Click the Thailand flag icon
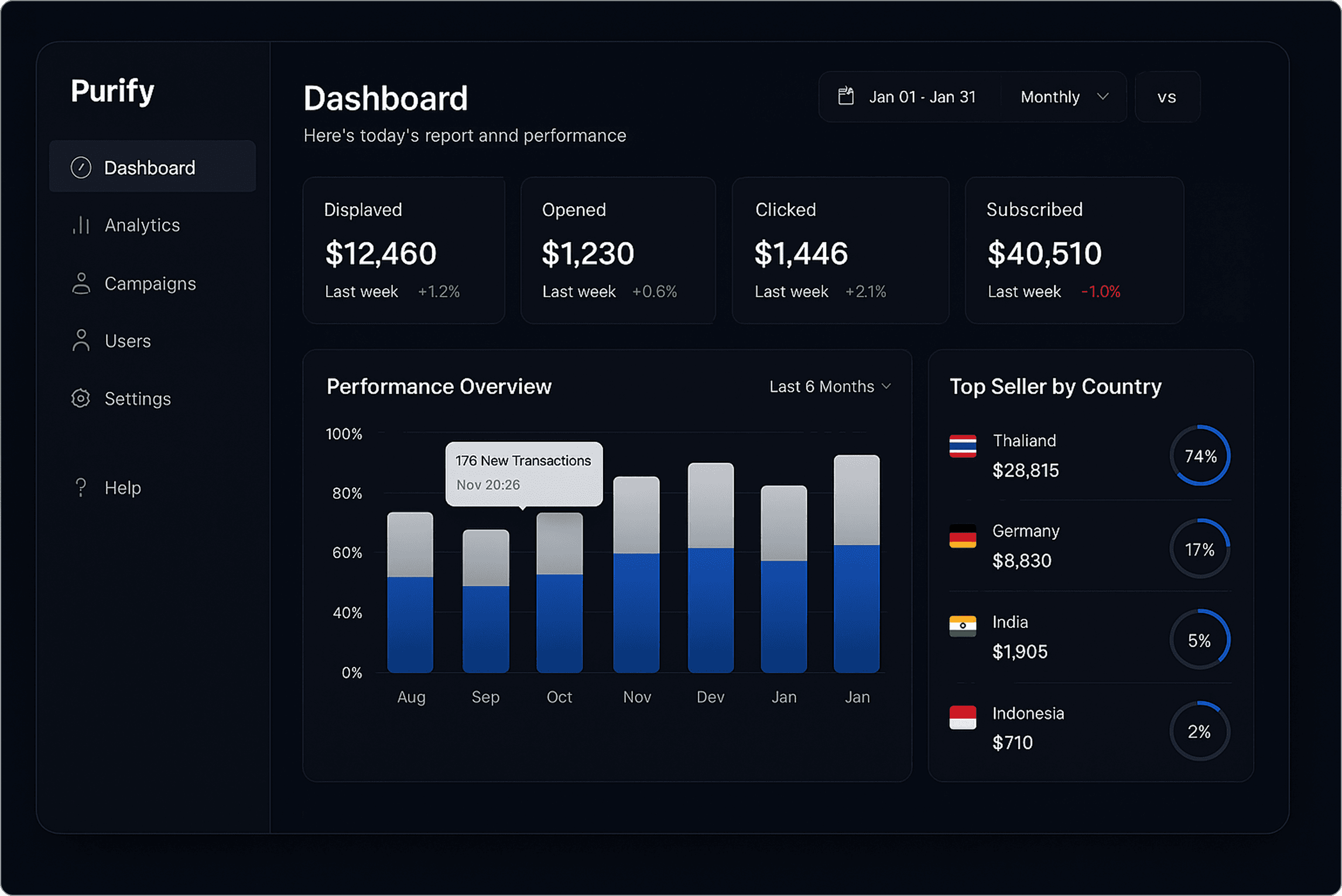Screen dimensions: 1342x896 pyautogui.click(x=963, y=446)
